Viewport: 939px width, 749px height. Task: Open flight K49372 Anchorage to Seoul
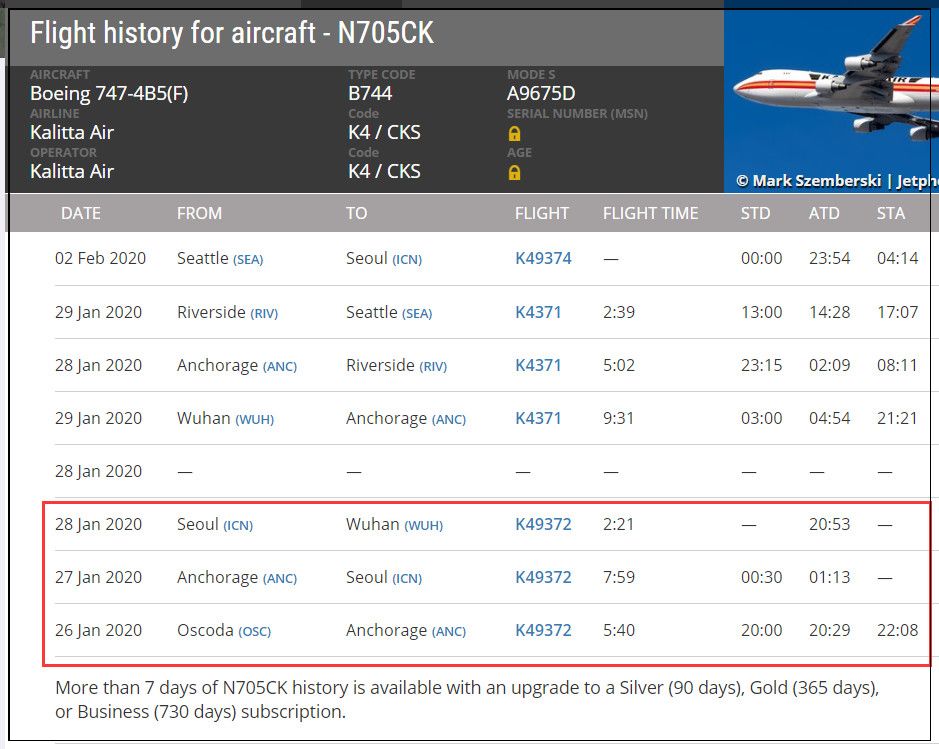[543, 577]
